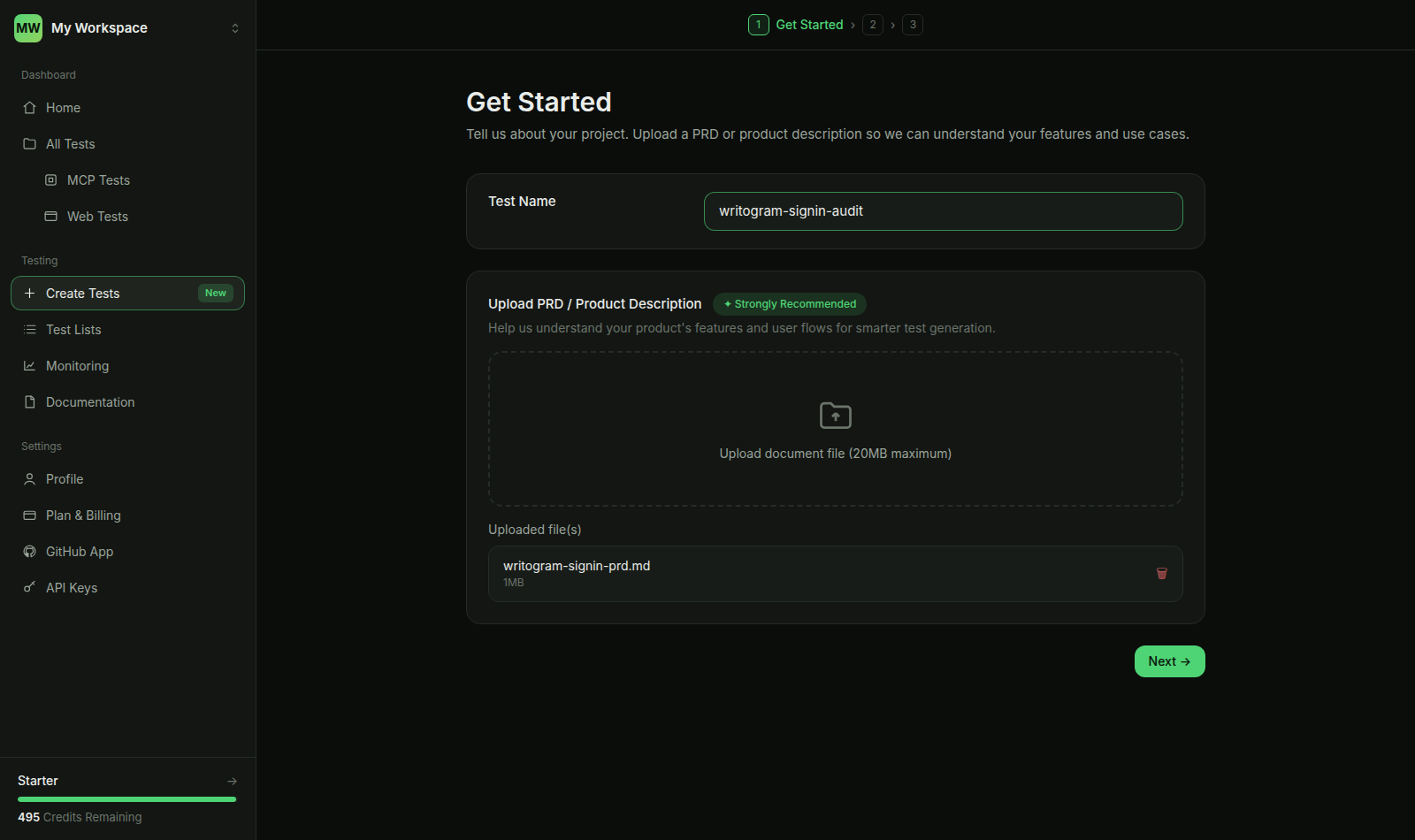
Task: Open the Profile settings link
Action: click(x=65, y=479)
